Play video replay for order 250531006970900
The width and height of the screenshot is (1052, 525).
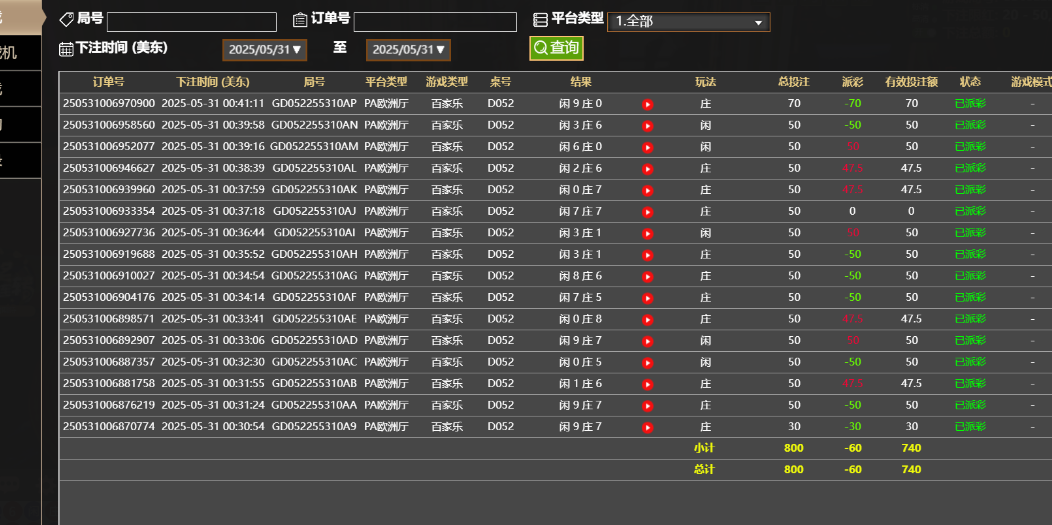(647, 104)
